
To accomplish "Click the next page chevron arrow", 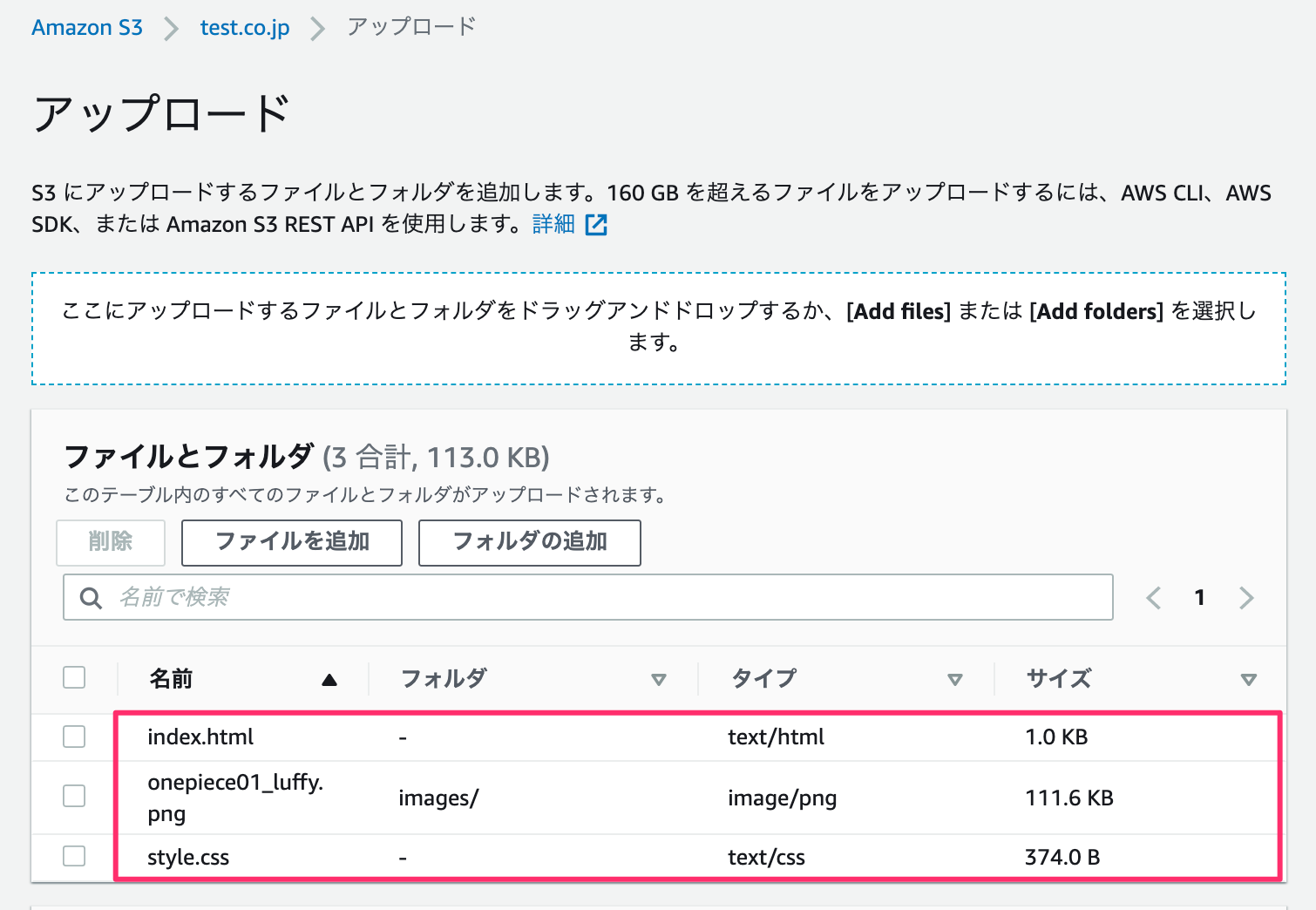I will pyautogui.click(x=1246, y=597).
